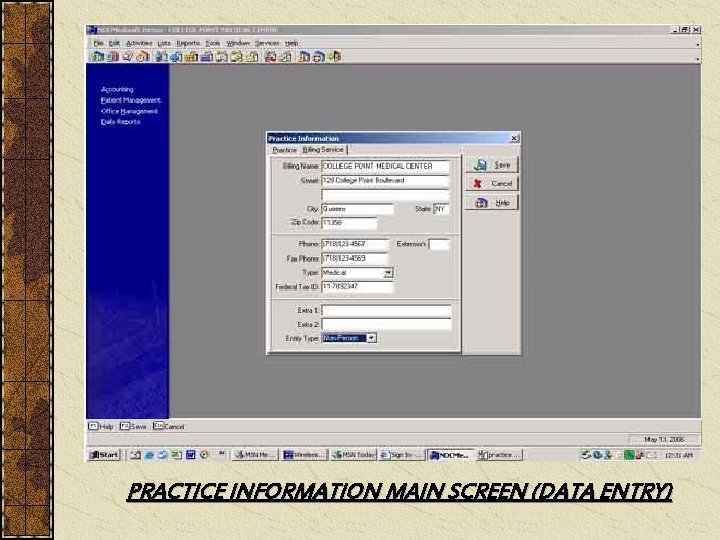The image size is (720, 540).
Task: Open Office Management in the sidebar
Action: (x=129, y=111)
